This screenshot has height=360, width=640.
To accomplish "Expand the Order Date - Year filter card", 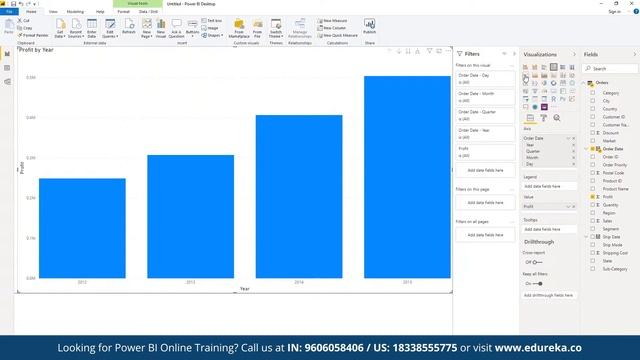I will (x=485, y=134).
